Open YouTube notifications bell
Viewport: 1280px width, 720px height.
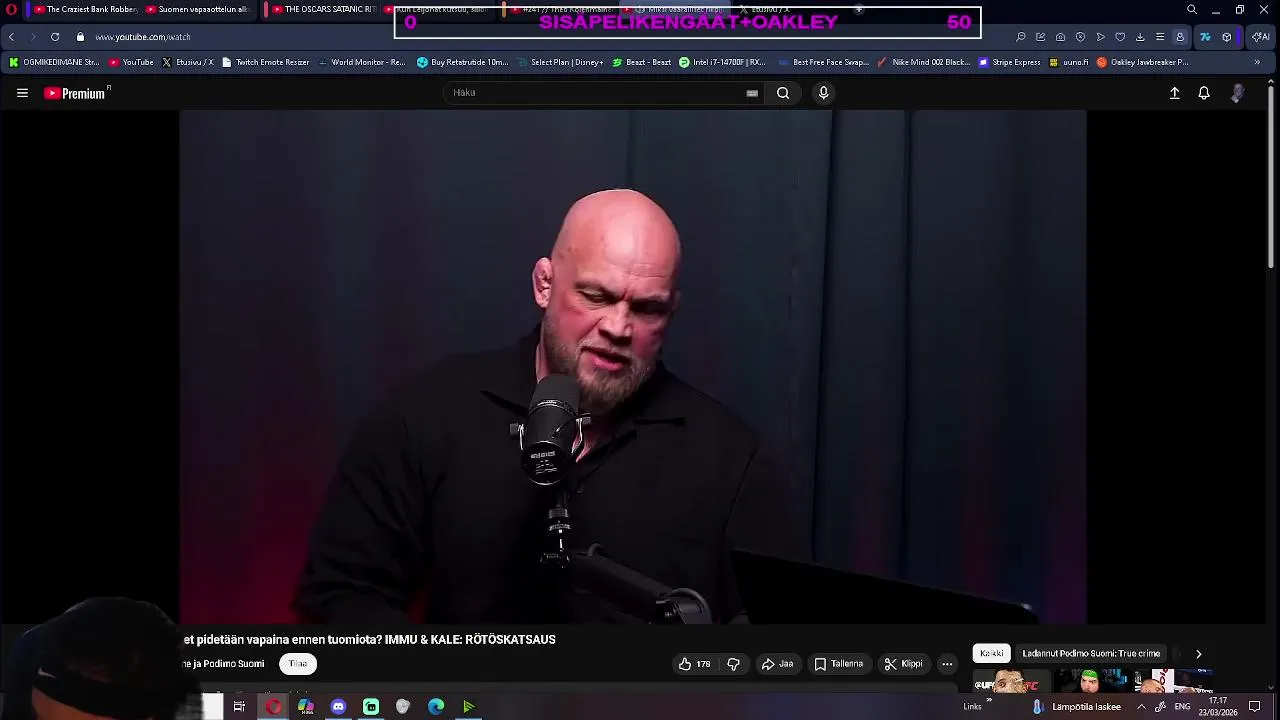pyautogui.click(x=1204, y=93)
